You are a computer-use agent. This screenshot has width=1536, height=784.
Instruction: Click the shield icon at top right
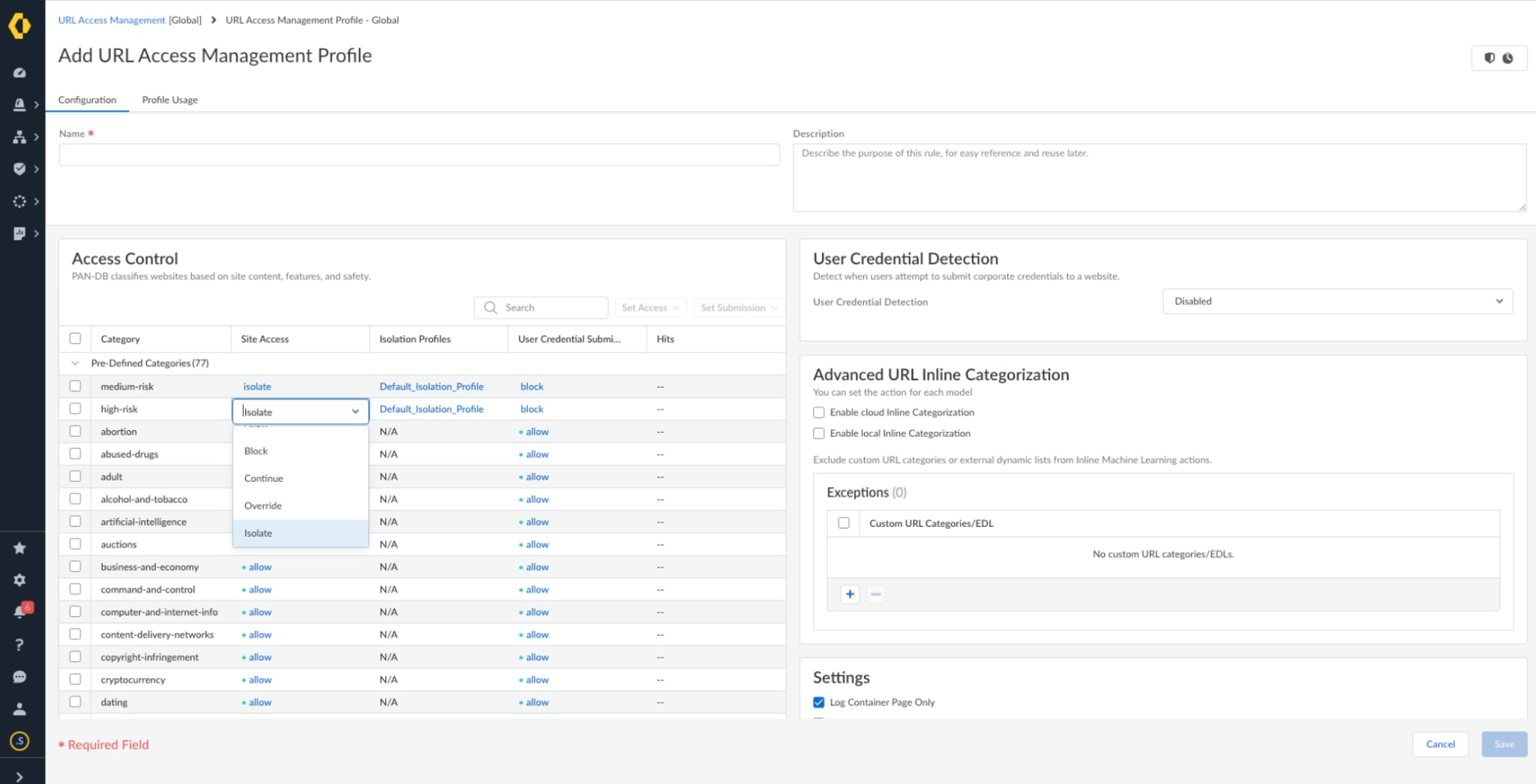coord(1489,58)
